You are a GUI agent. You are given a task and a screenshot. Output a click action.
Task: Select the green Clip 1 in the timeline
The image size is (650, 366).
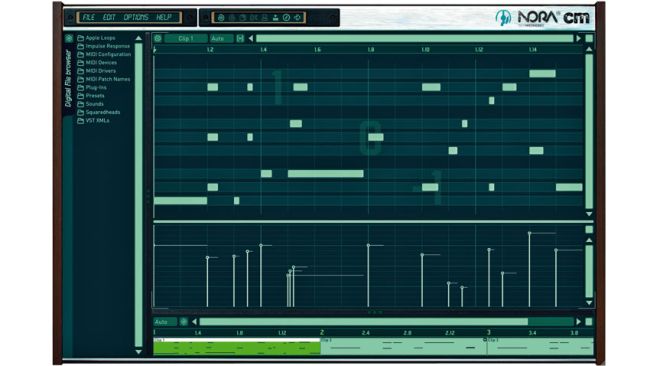click(237, 347)
